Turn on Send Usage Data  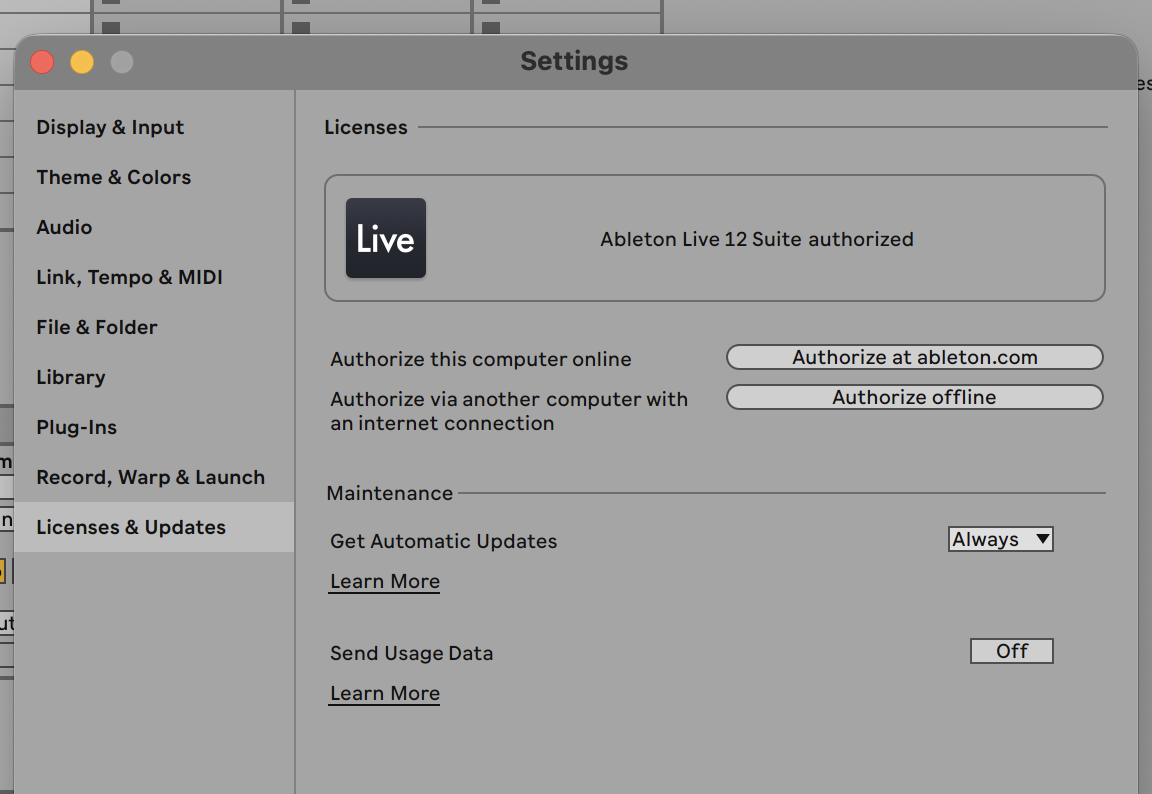pyautogui.click(x=1011, y=650)
